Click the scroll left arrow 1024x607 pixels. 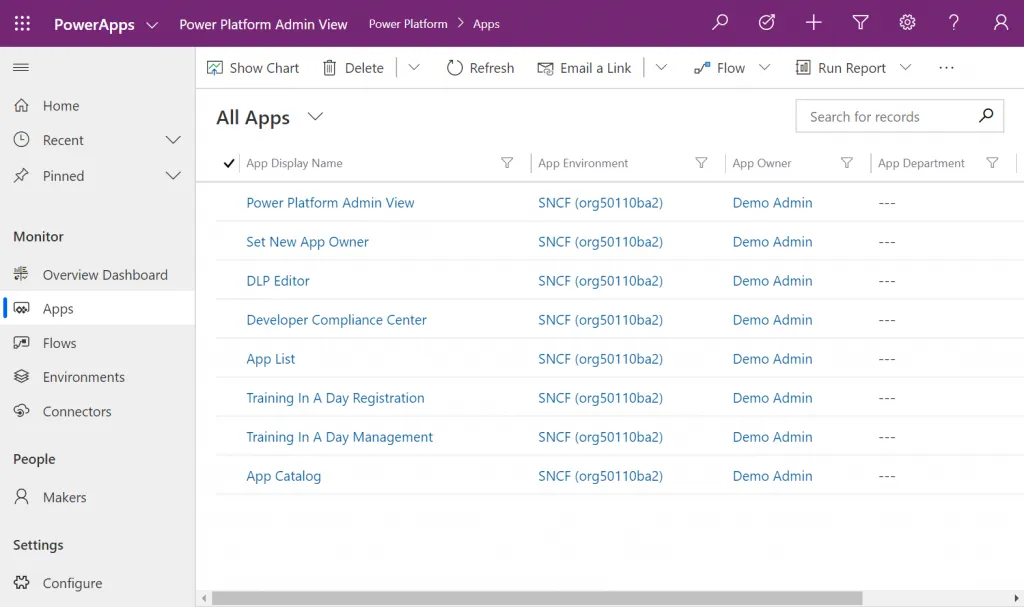coord(204,598)
